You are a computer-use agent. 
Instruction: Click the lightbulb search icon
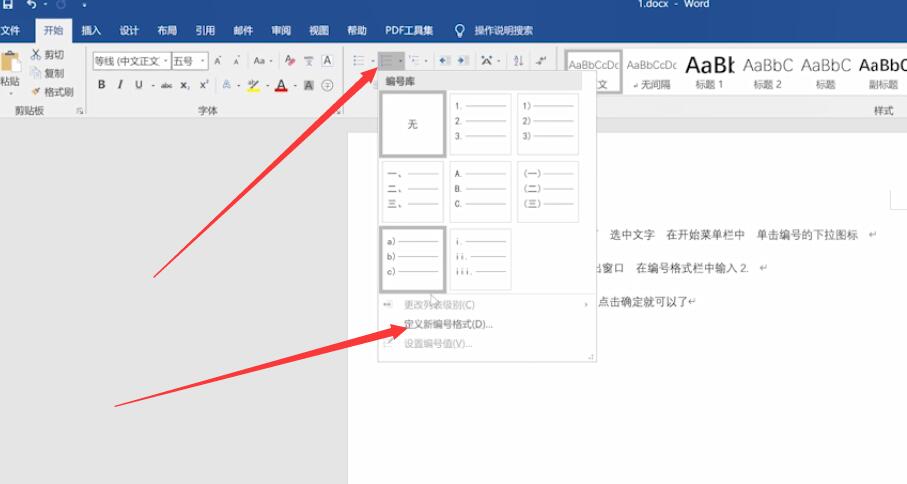coord(460,31)
